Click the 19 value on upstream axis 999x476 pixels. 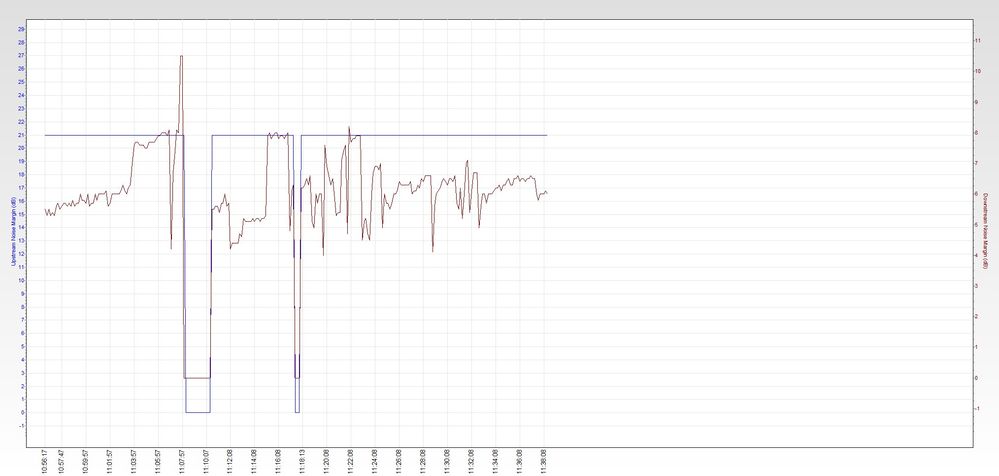coord(22,161)
